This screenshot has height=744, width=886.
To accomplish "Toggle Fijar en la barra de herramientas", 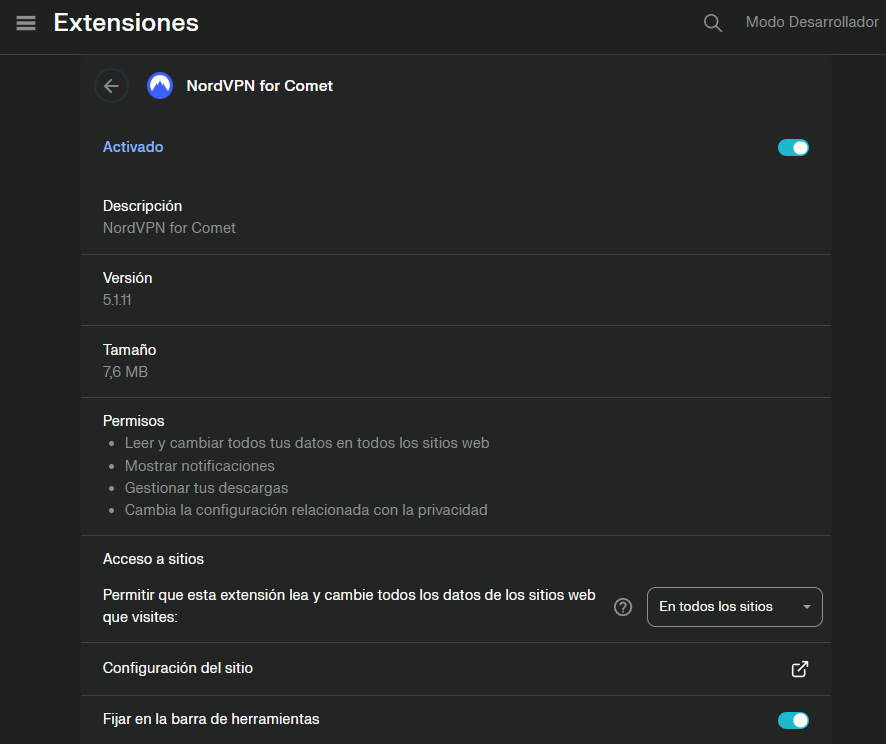I will [x=793, y=719].
